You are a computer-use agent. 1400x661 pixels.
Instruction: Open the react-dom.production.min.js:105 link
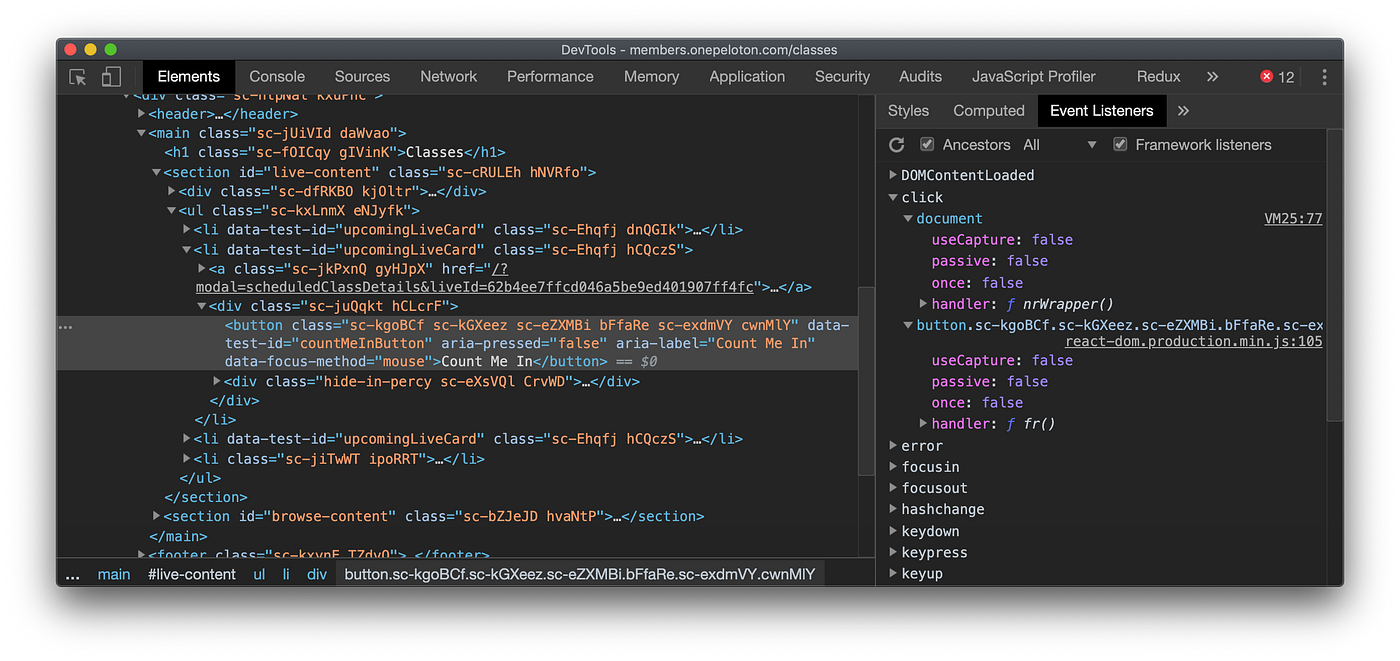point(1194,342)
